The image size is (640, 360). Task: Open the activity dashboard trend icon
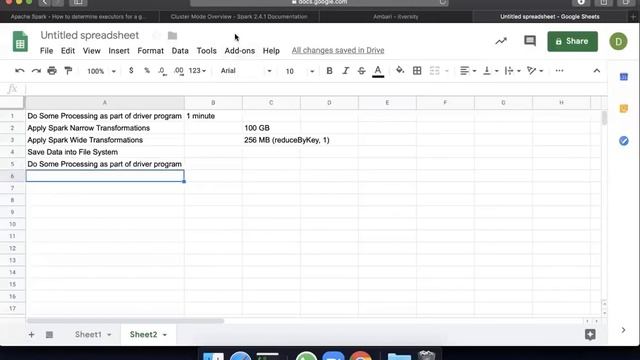coord(501,41)
